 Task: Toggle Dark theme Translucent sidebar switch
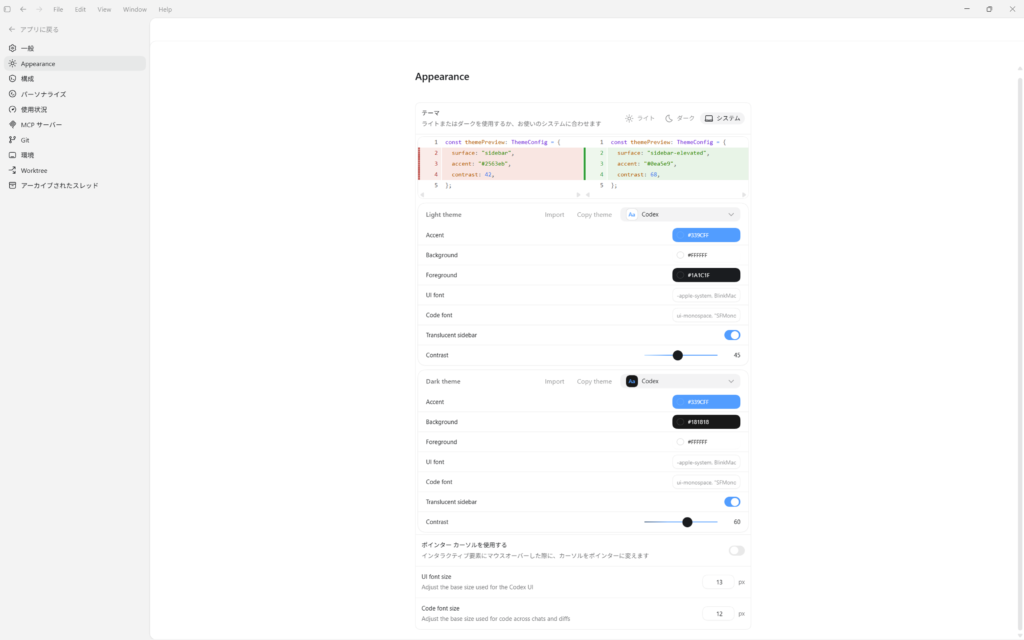point(732,502)
